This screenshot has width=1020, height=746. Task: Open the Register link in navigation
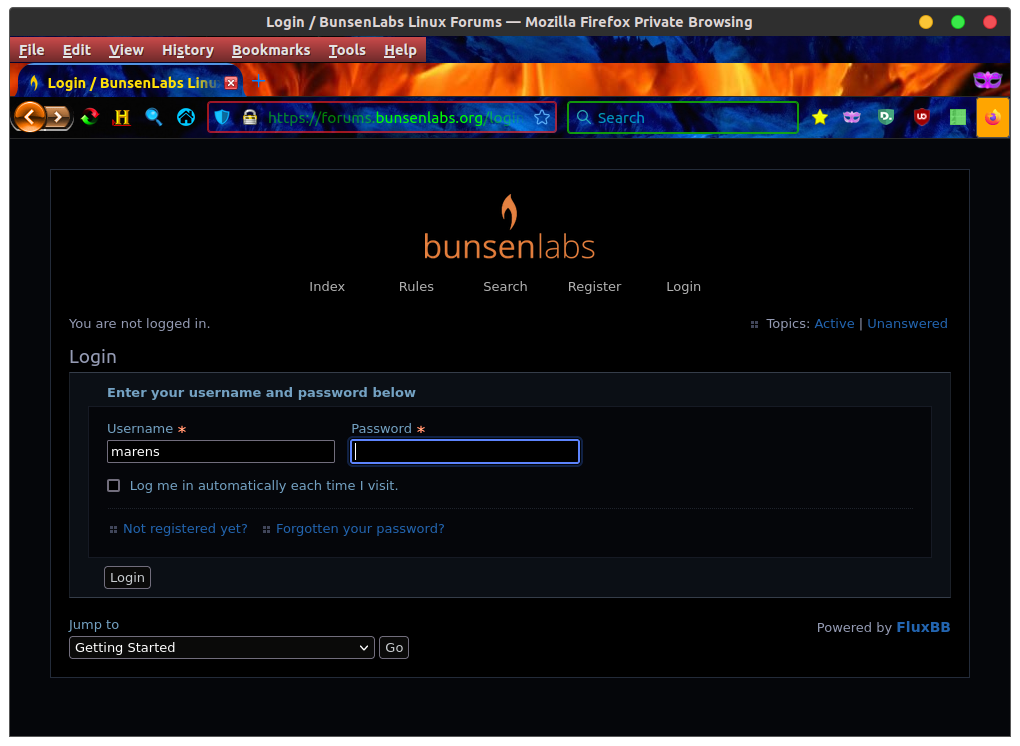595,287
